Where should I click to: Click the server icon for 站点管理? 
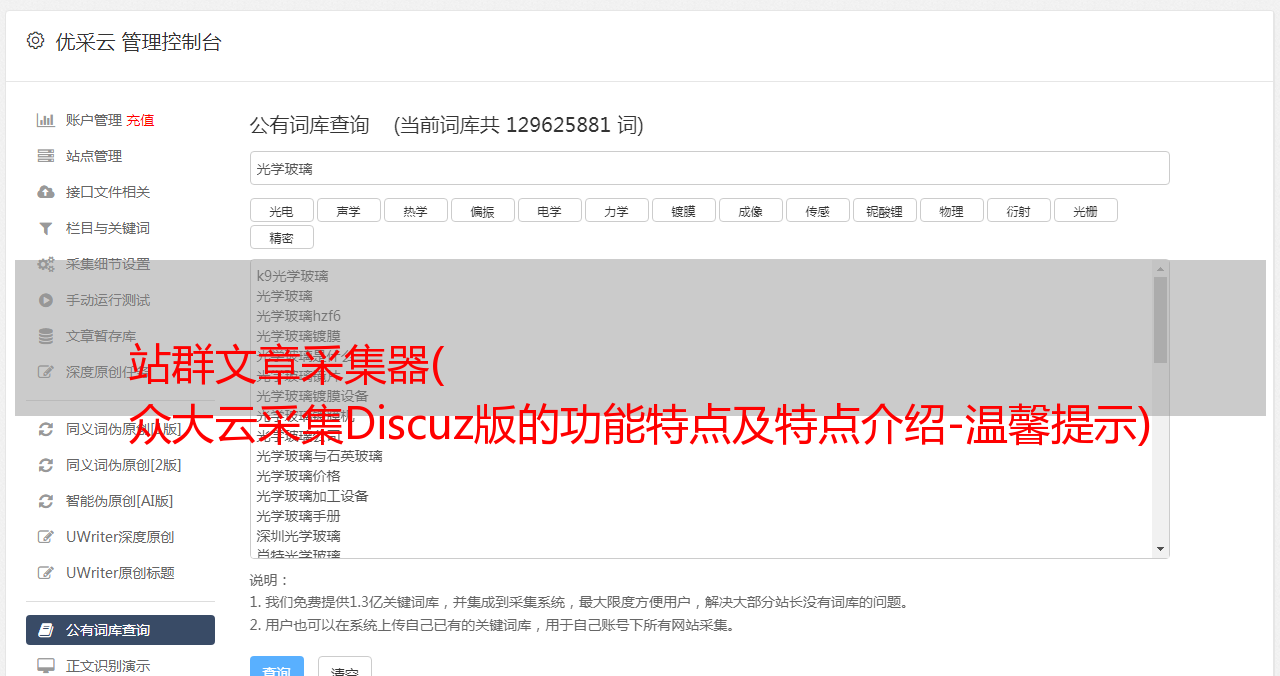[x=45, y=156]
